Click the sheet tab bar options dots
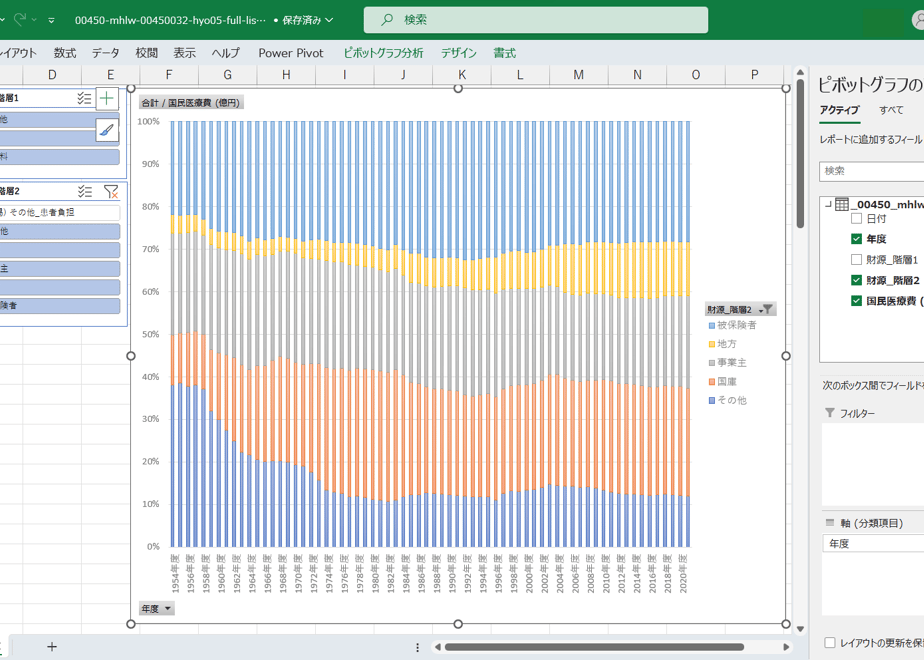 pos(417,647)
